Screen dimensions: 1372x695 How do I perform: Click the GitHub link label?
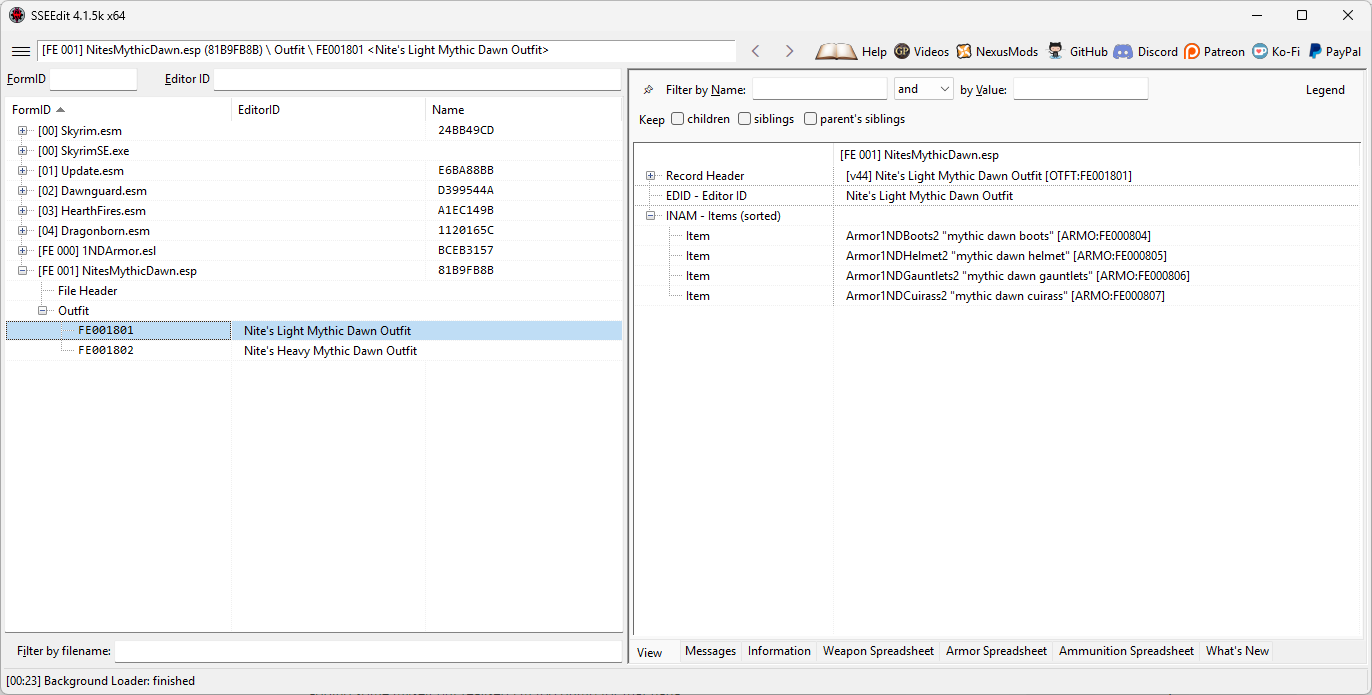[x=1088, y=52]
